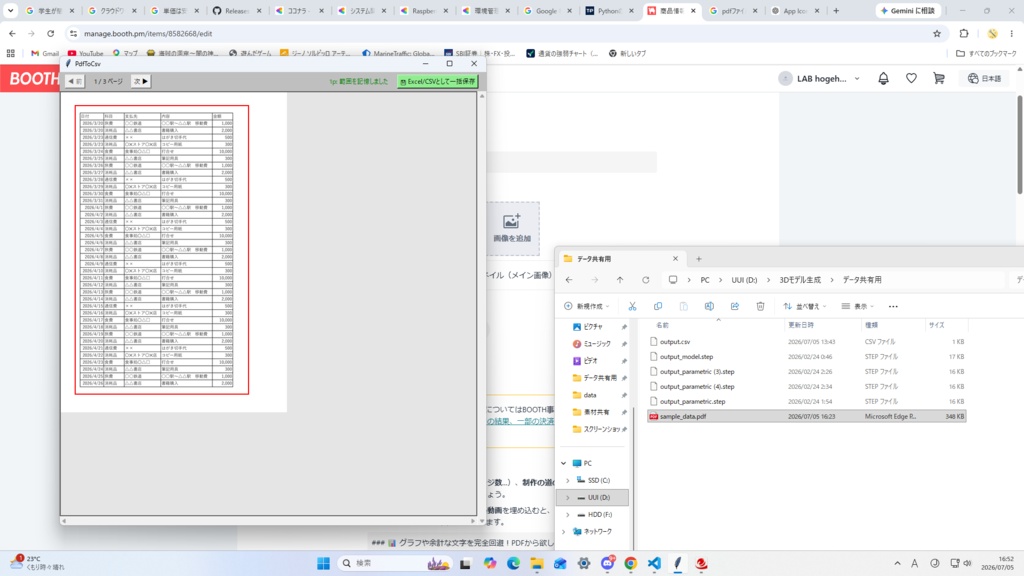Viewport: 1024px width, 576px height.
Task: Select output_parametric (4).step file
Action: [x=807, y=387]
